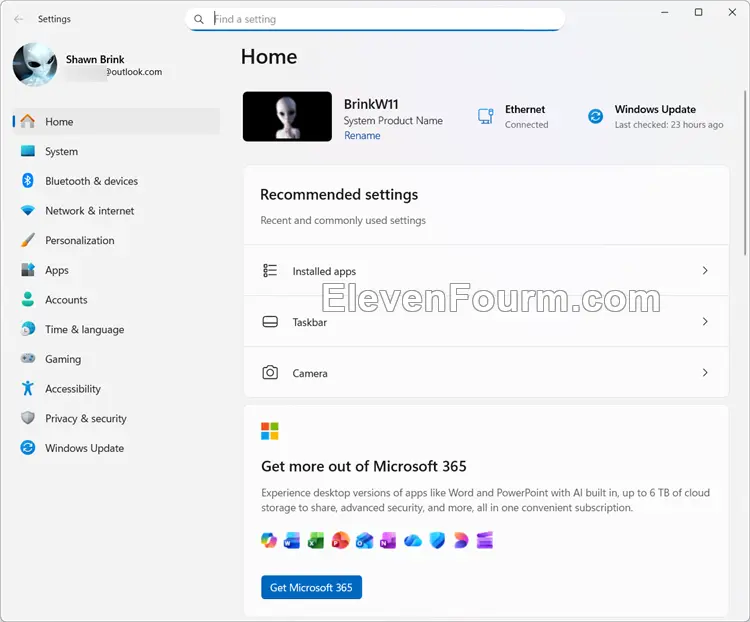The width and height of the screenshot is (750, 622).
Task: Click the Shawn Brink profile avatar
Action: (35, 65)
